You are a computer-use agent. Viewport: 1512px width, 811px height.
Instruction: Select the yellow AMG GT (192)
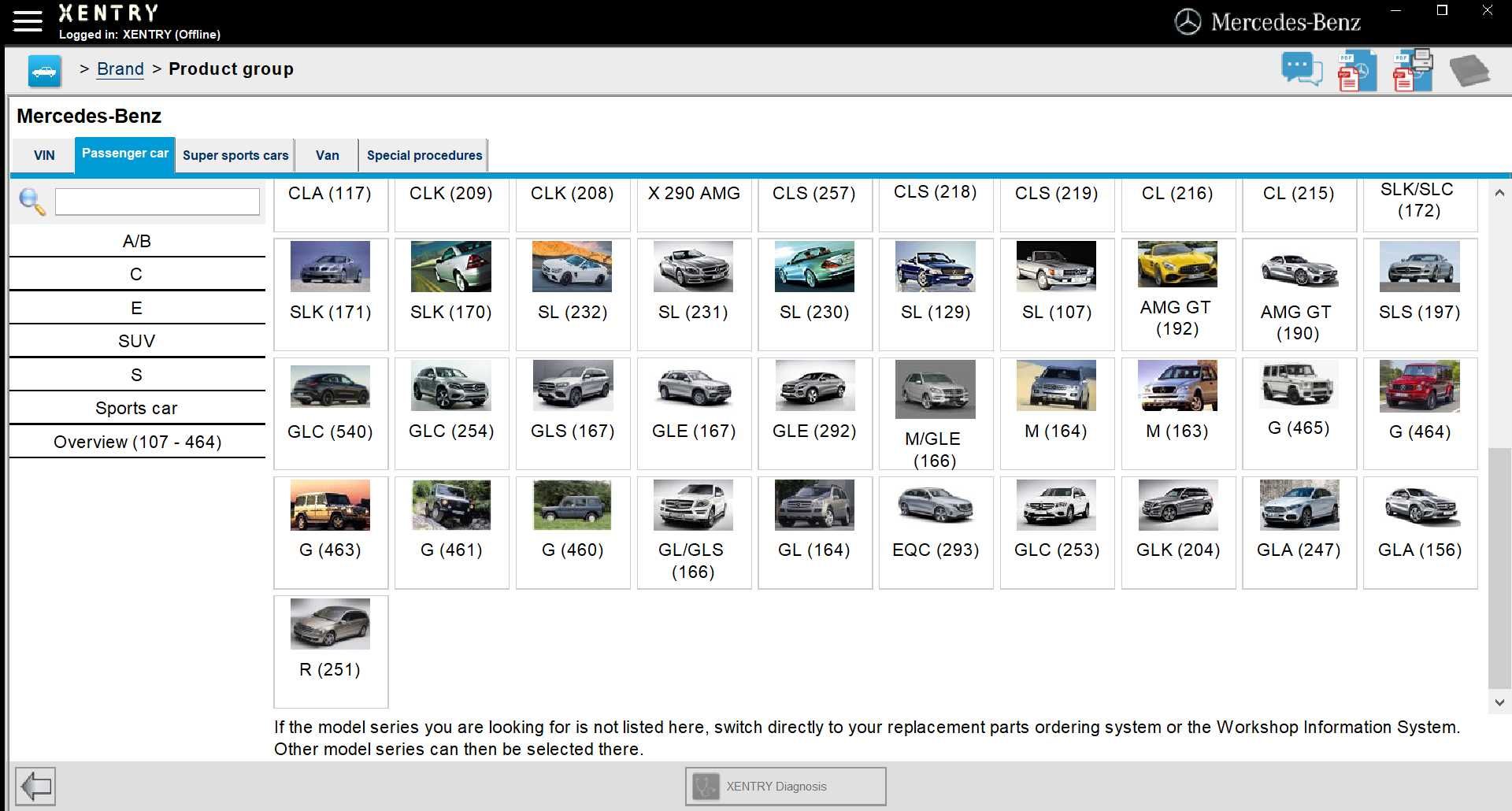pyautogui.click(x=1178, y=294)
